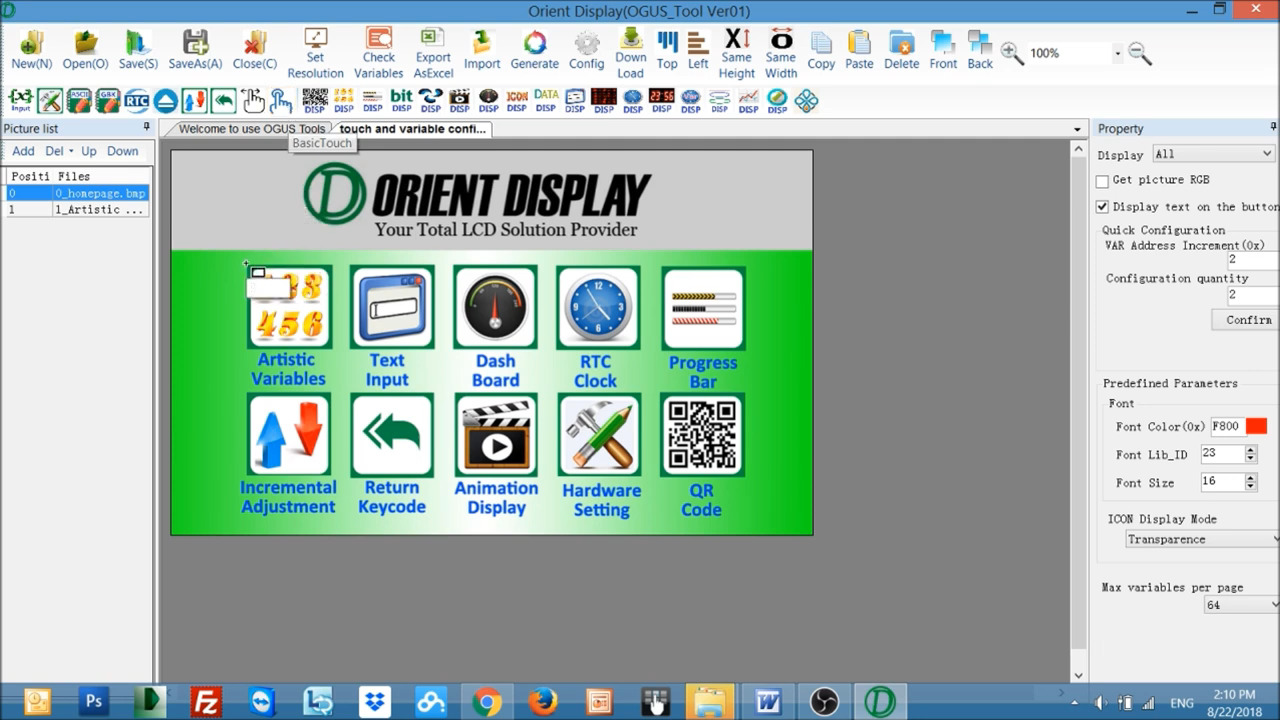This screenshot has width=1280, height=720.
Task: Select the ICON DISP tool
Action: pos(517,100)
